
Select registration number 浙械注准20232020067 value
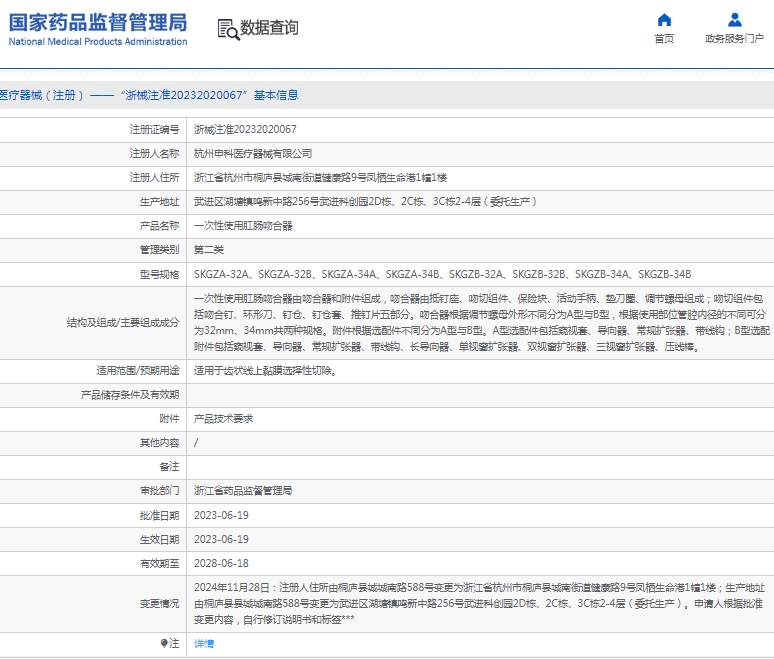(245, 129)
